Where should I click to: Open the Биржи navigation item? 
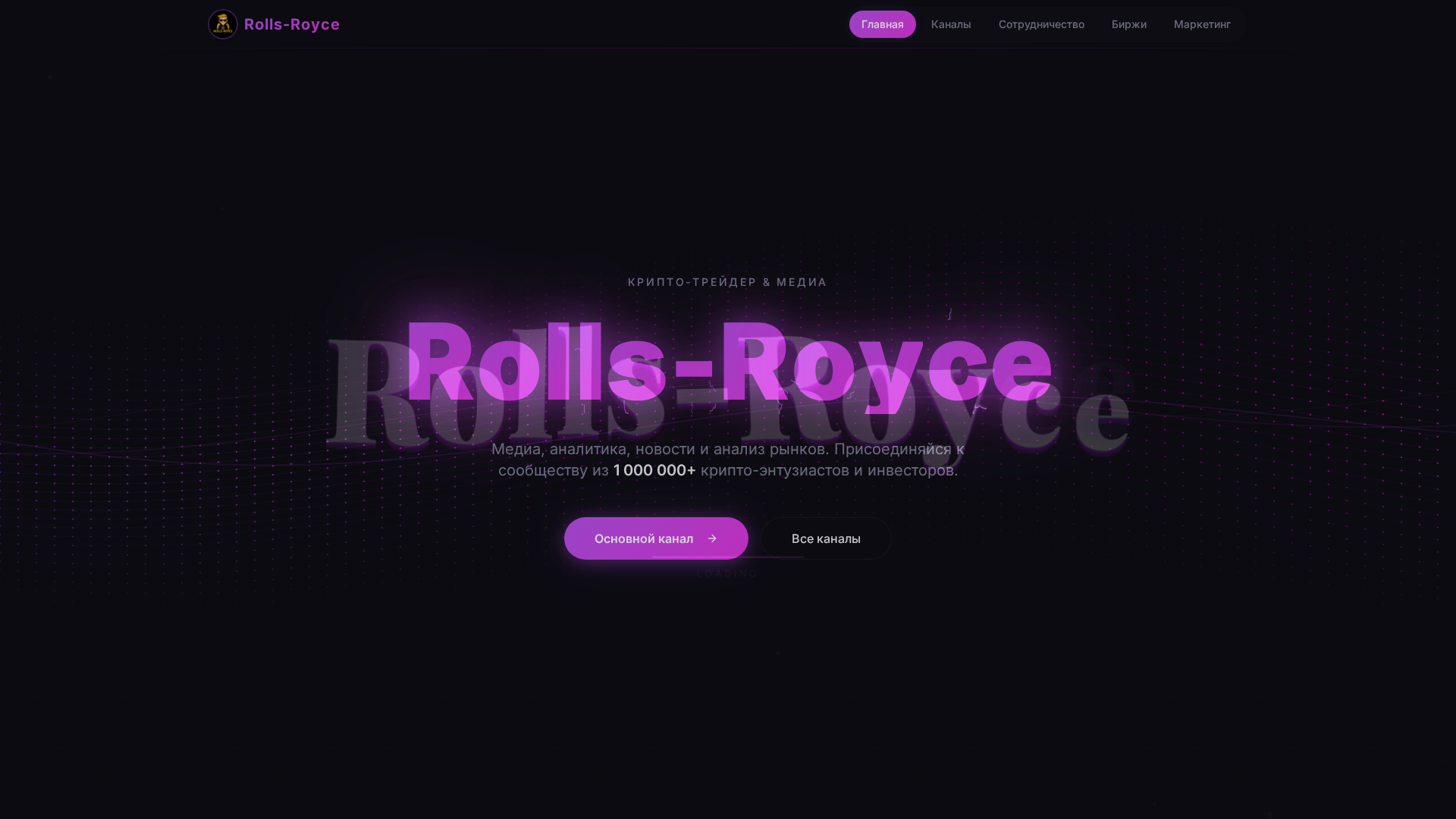(1129, 24)
